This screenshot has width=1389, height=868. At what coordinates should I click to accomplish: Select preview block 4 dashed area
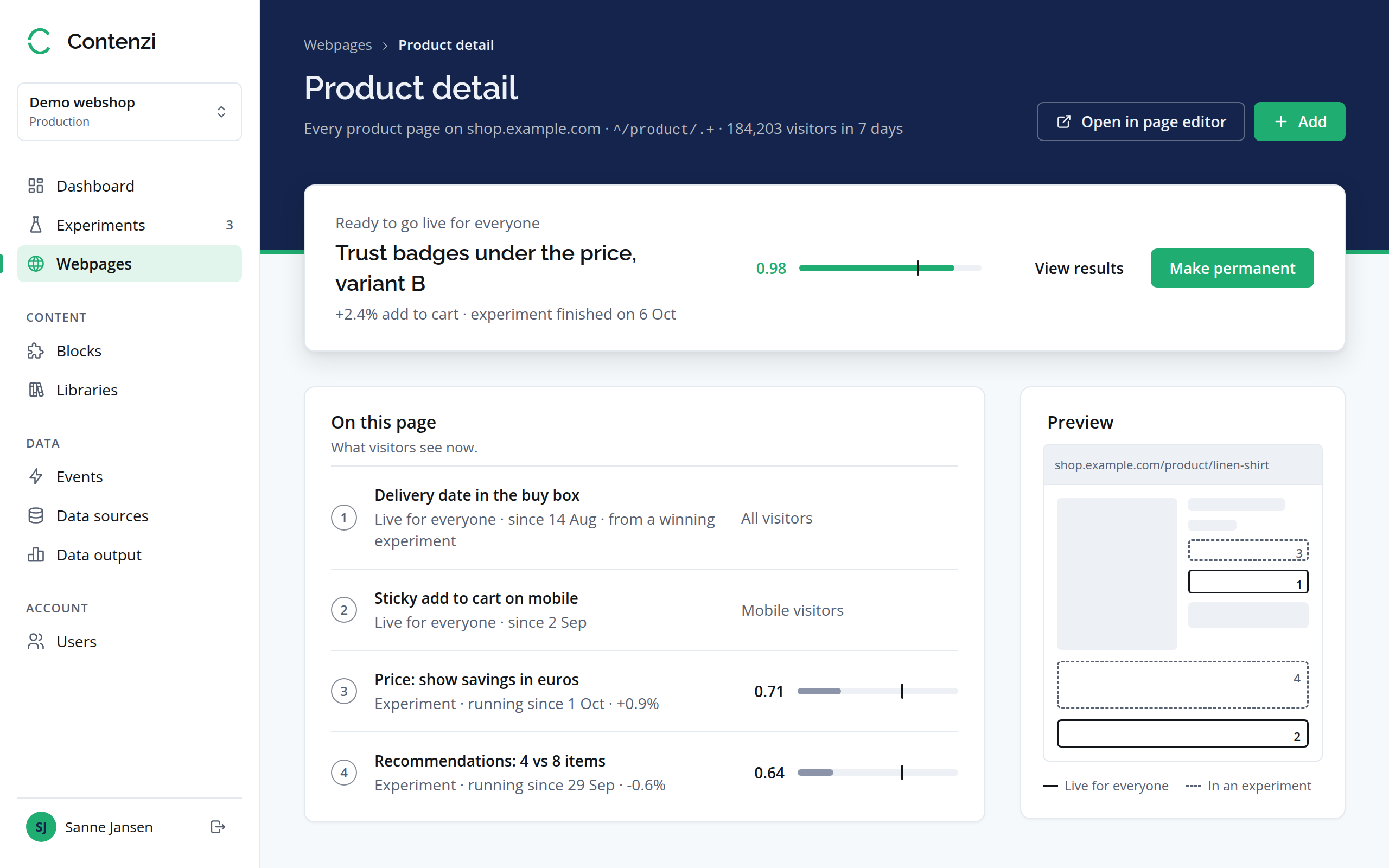coord(1182,684)
